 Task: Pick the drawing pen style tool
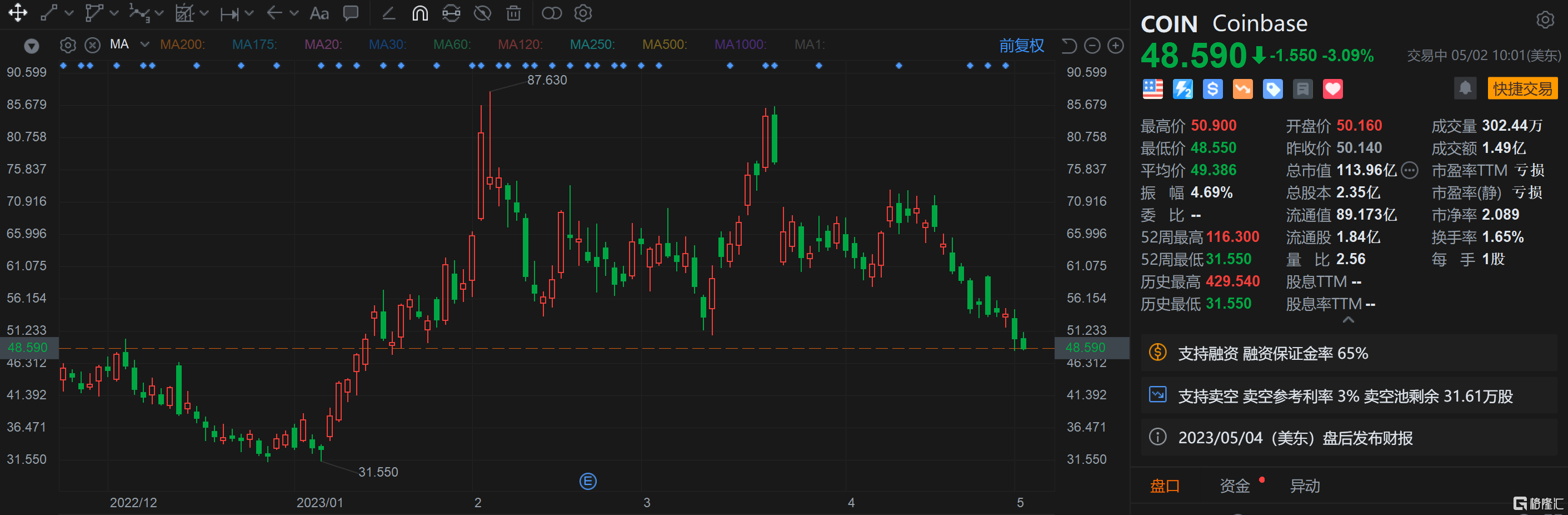point(389,13)
